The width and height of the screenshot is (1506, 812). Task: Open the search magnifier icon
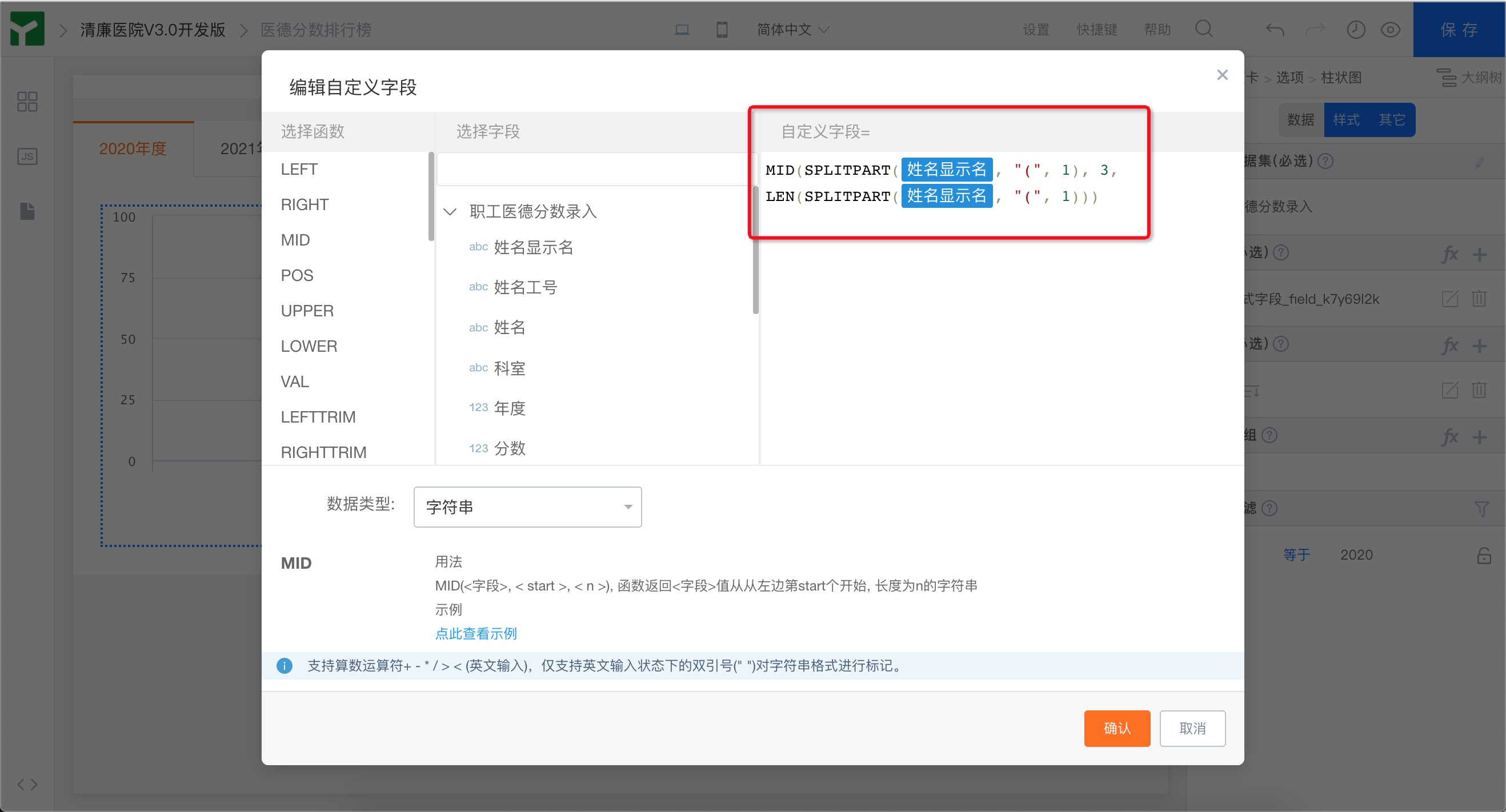click(1204, 29)
